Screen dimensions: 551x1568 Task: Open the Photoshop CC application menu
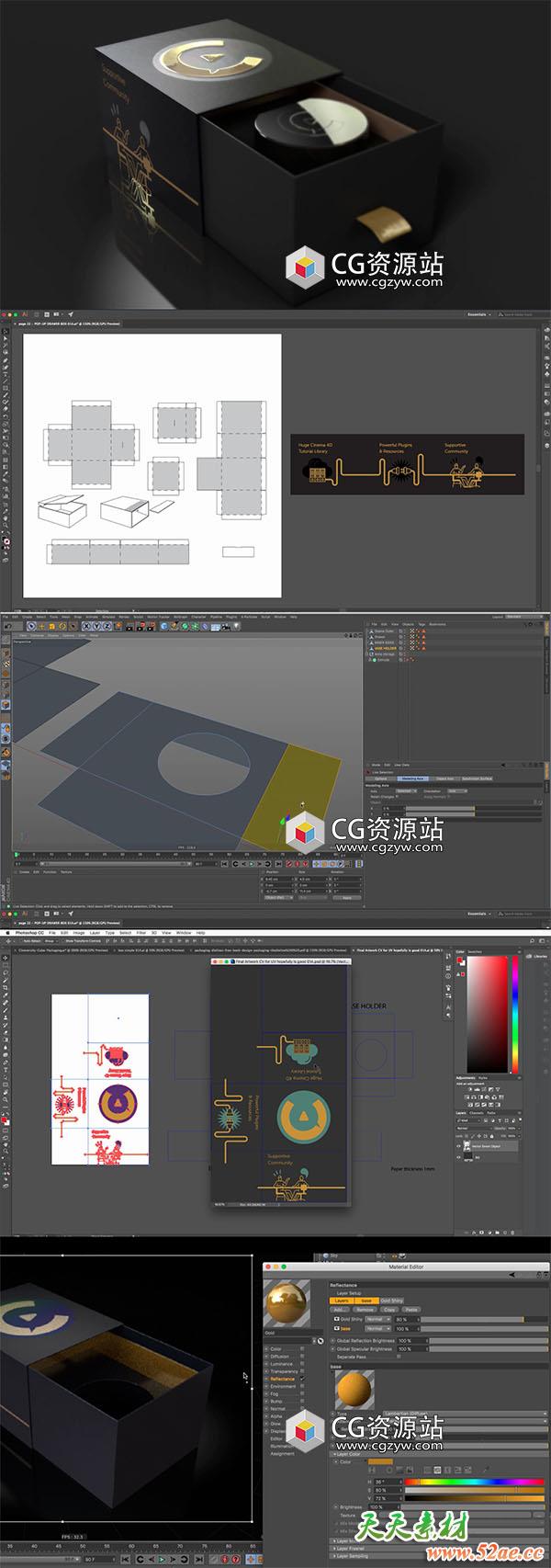(x=28, y=933)
